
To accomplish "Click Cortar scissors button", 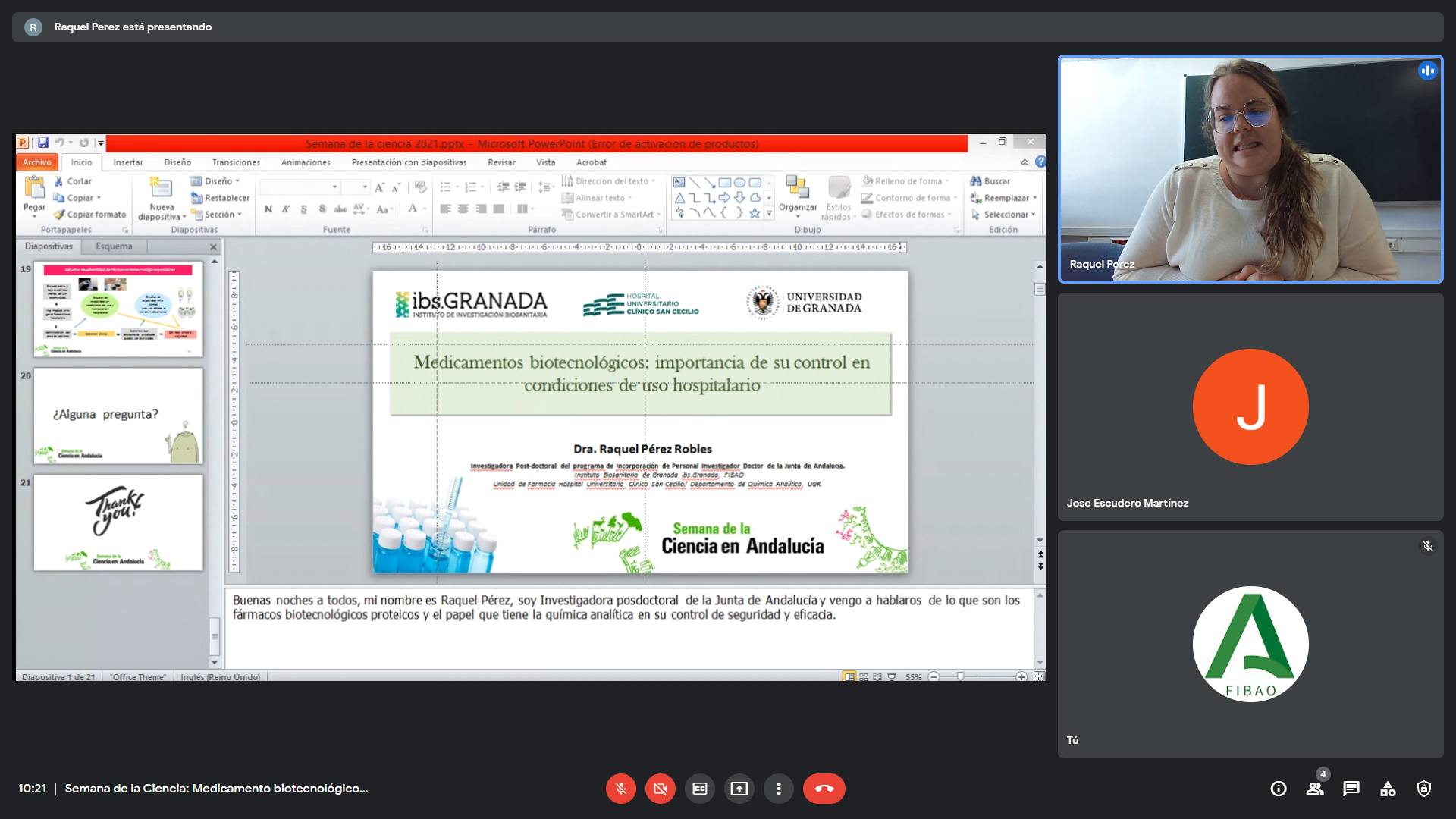I will [x=73, y=181].
